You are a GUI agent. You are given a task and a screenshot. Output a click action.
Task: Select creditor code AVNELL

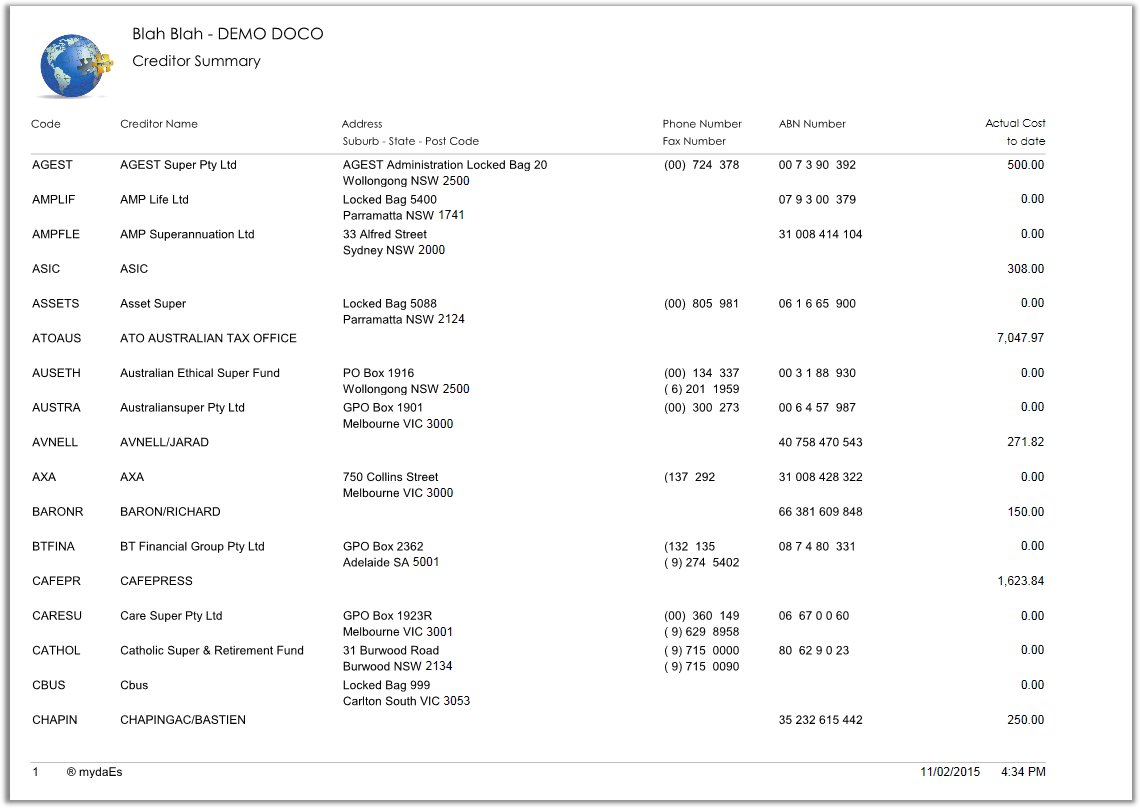pyautogui.click(x=55, y=442)
